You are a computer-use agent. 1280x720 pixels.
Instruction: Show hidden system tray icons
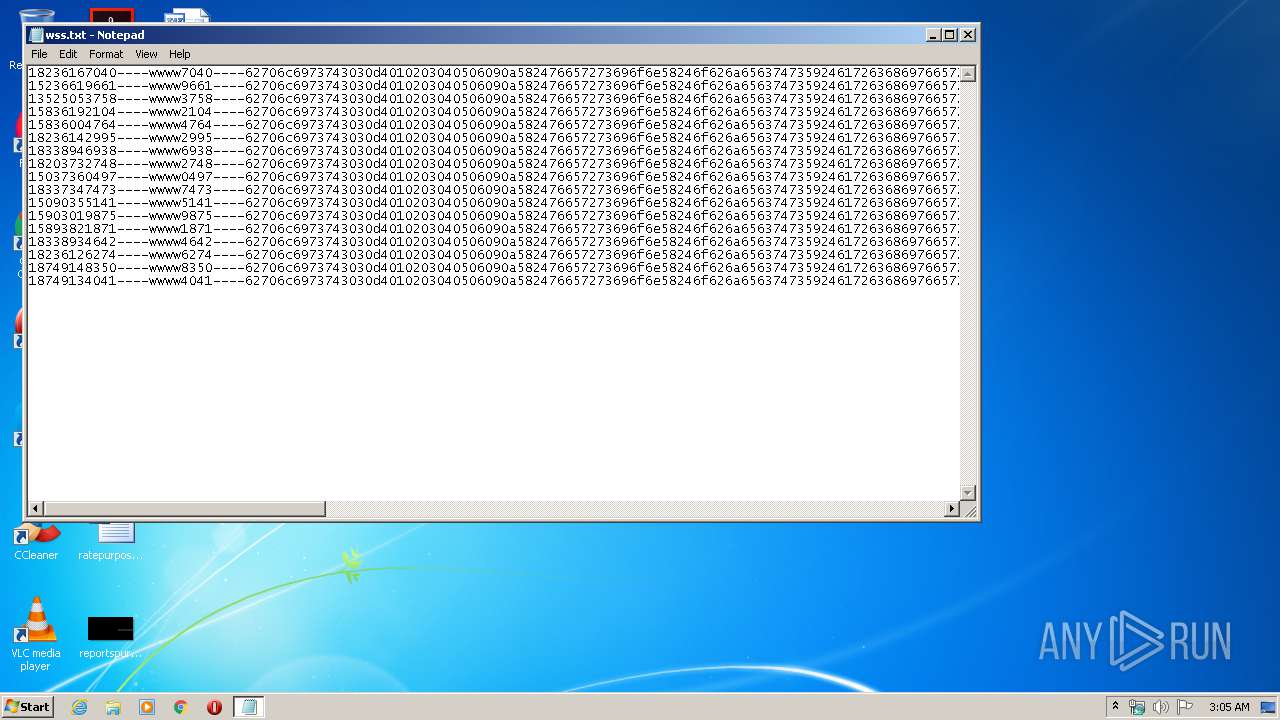pos(1115,707)
